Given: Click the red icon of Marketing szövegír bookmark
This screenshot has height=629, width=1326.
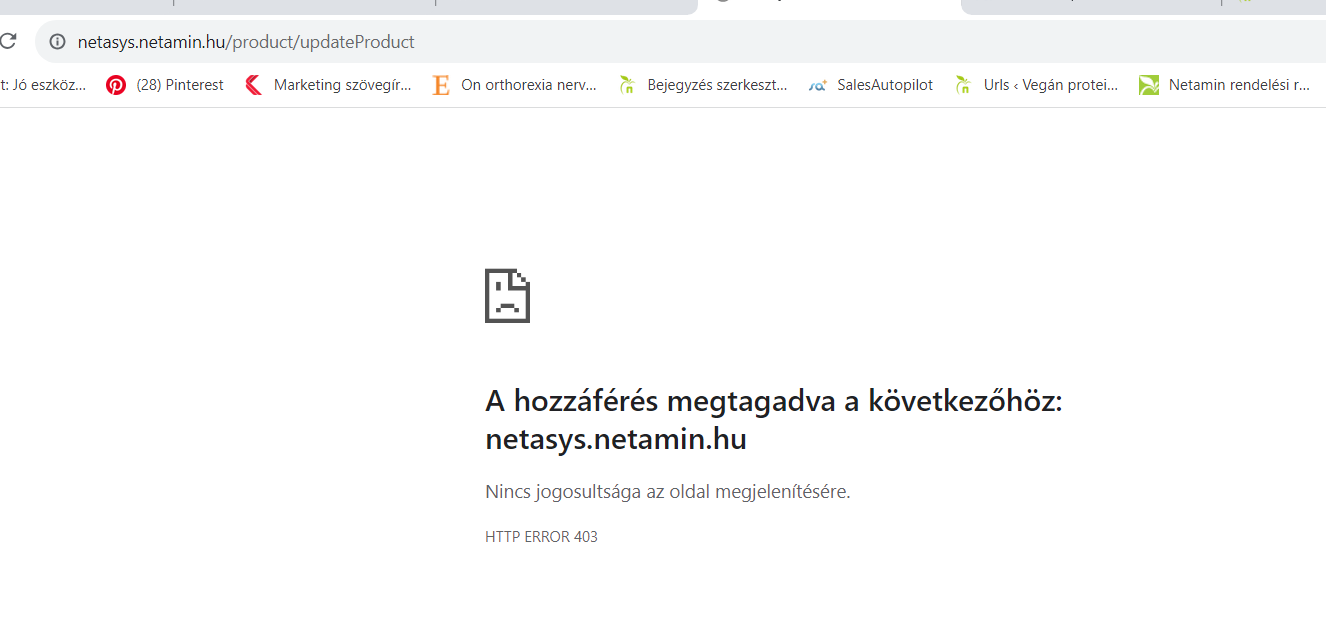Looking at the screenshot, I should coord(254,85).
